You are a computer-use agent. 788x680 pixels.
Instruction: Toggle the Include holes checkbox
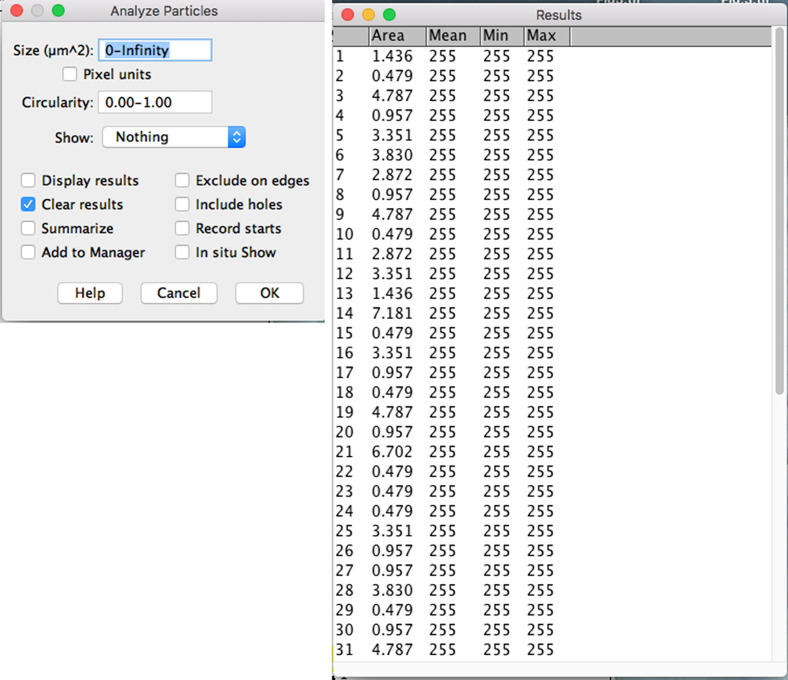point(183,205)
